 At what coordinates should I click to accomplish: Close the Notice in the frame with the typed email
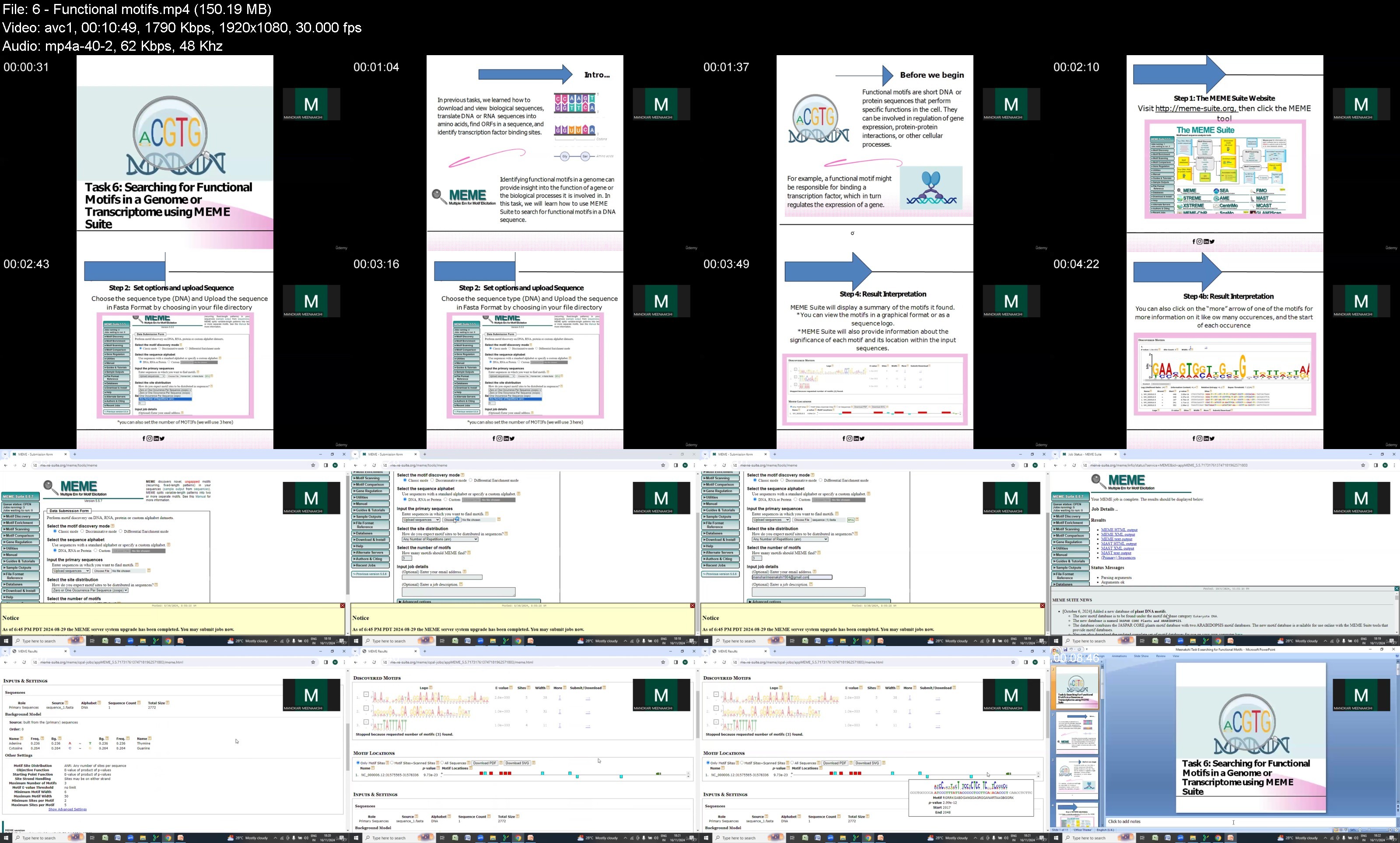pos(1042,606)
